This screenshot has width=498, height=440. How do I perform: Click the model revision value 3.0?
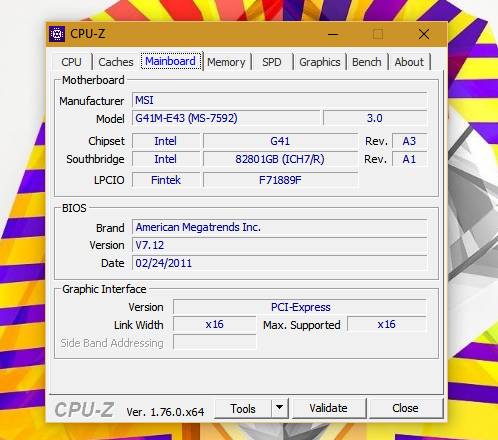pos(375,118)
